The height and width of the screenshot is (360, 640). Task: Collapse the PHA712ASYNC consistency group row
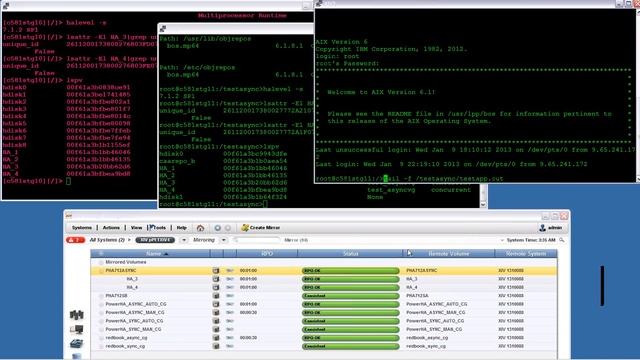[101, 271]
